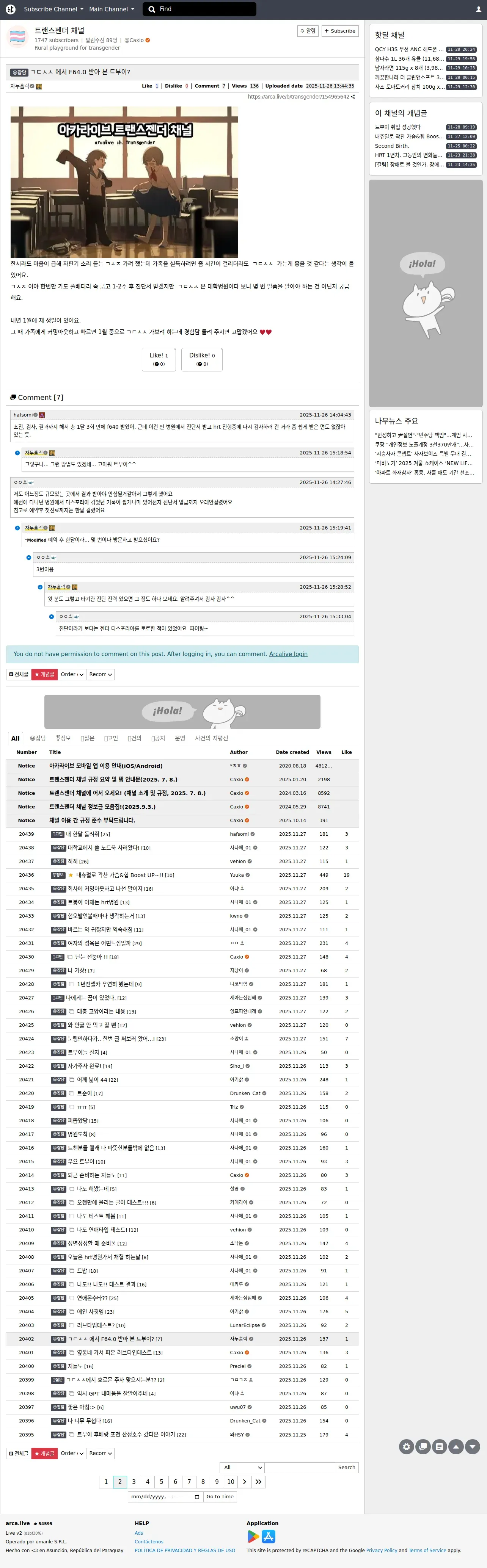Image resolution: width=487 pixels, height=1568 pixels.
Task: Open hot post QCY H3S 무선 ANC 헤드폰
Action: click(409, 49)
